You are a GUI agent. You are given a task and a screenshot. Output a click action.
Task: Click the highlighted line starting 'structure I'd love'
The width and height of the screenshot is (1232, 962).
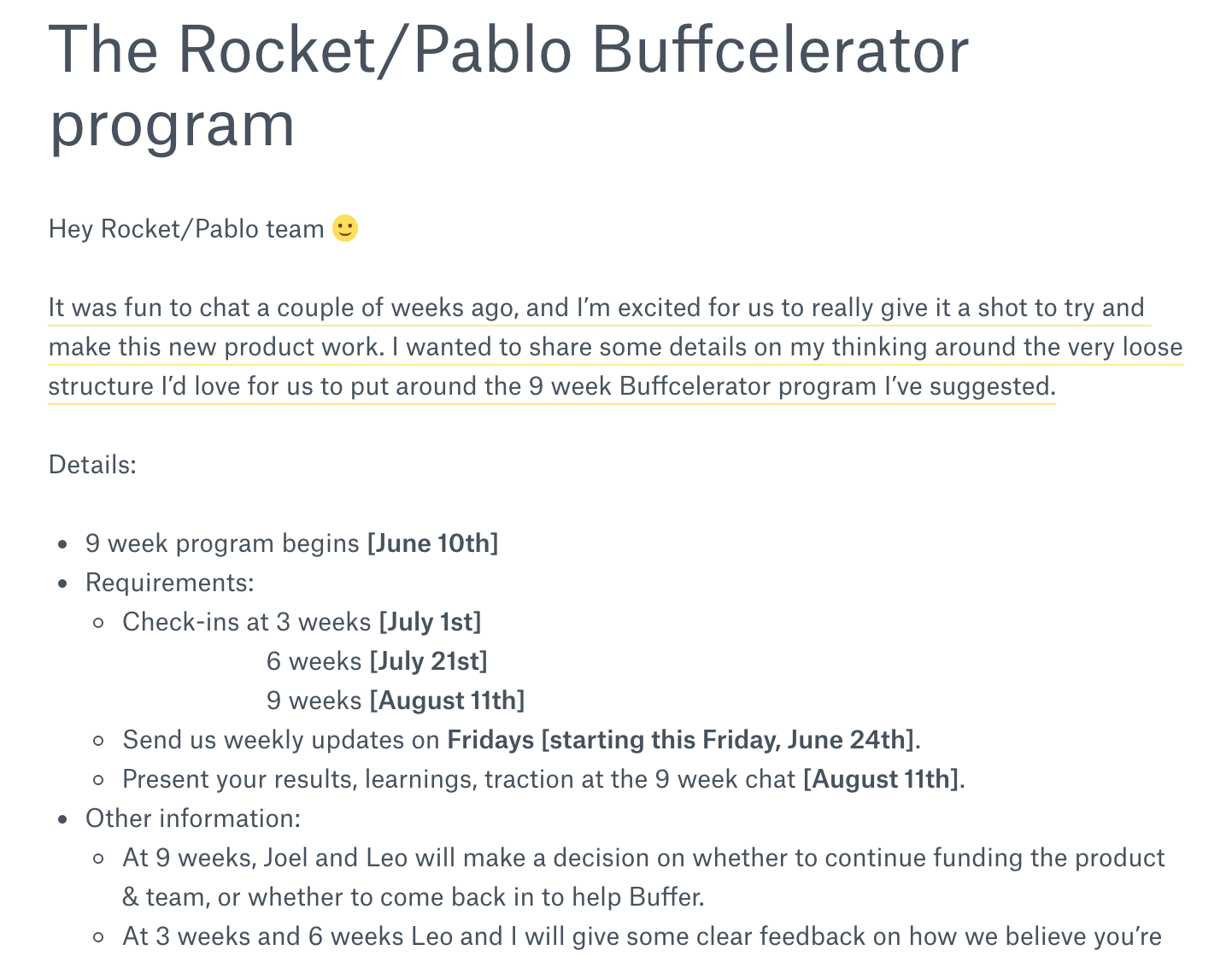point(551,386)
